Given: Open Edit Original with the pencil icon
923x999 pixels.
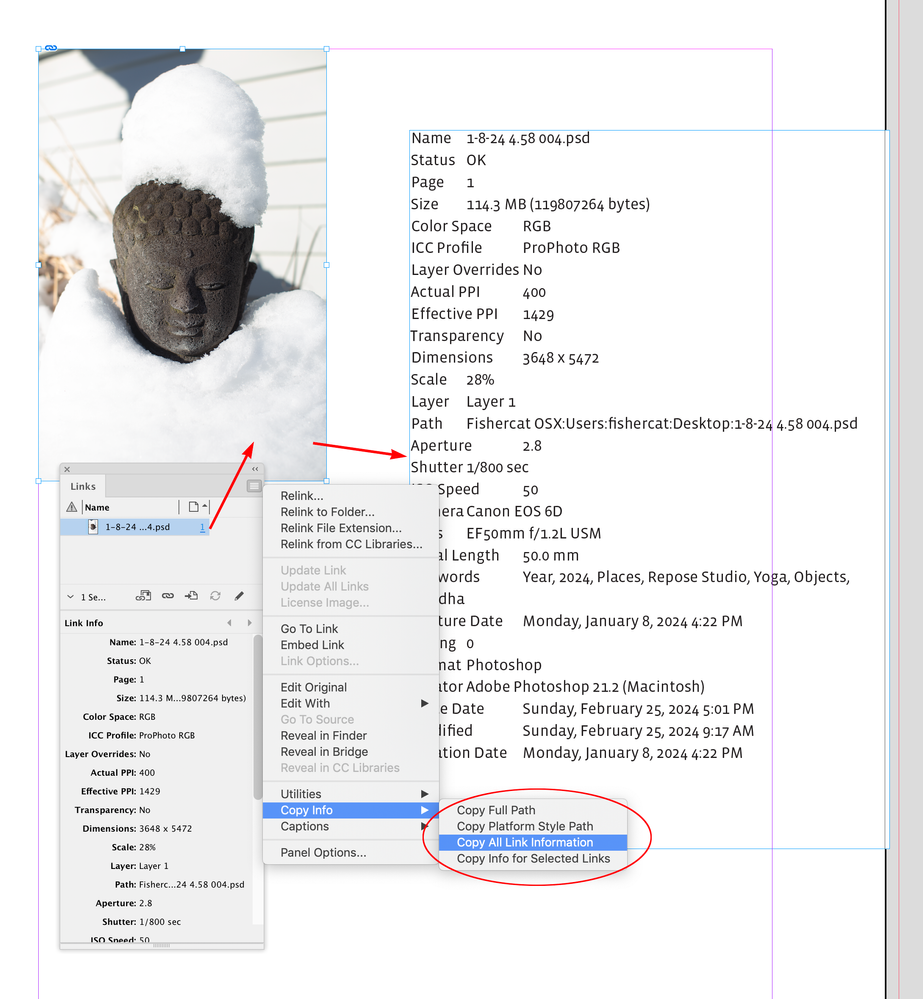Looking at the screenshot, I should pyautogui.click(x=239, y=596).
